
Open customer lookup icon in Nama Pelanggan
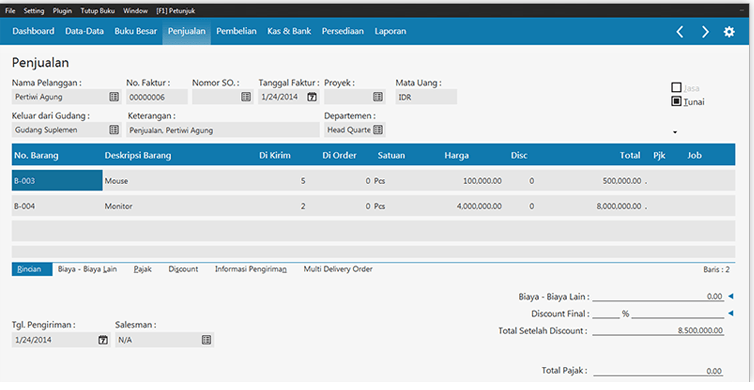pos(114,97)
